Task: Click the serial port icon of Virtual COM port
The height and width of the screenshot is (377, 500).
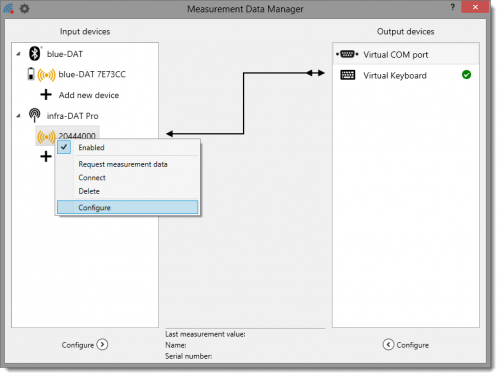Action: [x=347, y=54]
